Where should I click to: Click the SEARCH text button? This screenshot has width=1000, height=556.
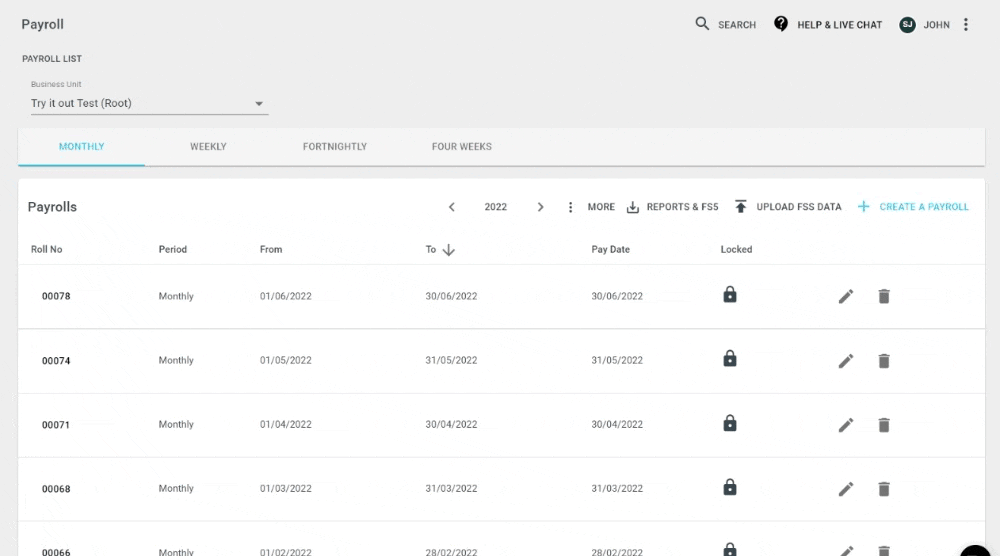737,25
